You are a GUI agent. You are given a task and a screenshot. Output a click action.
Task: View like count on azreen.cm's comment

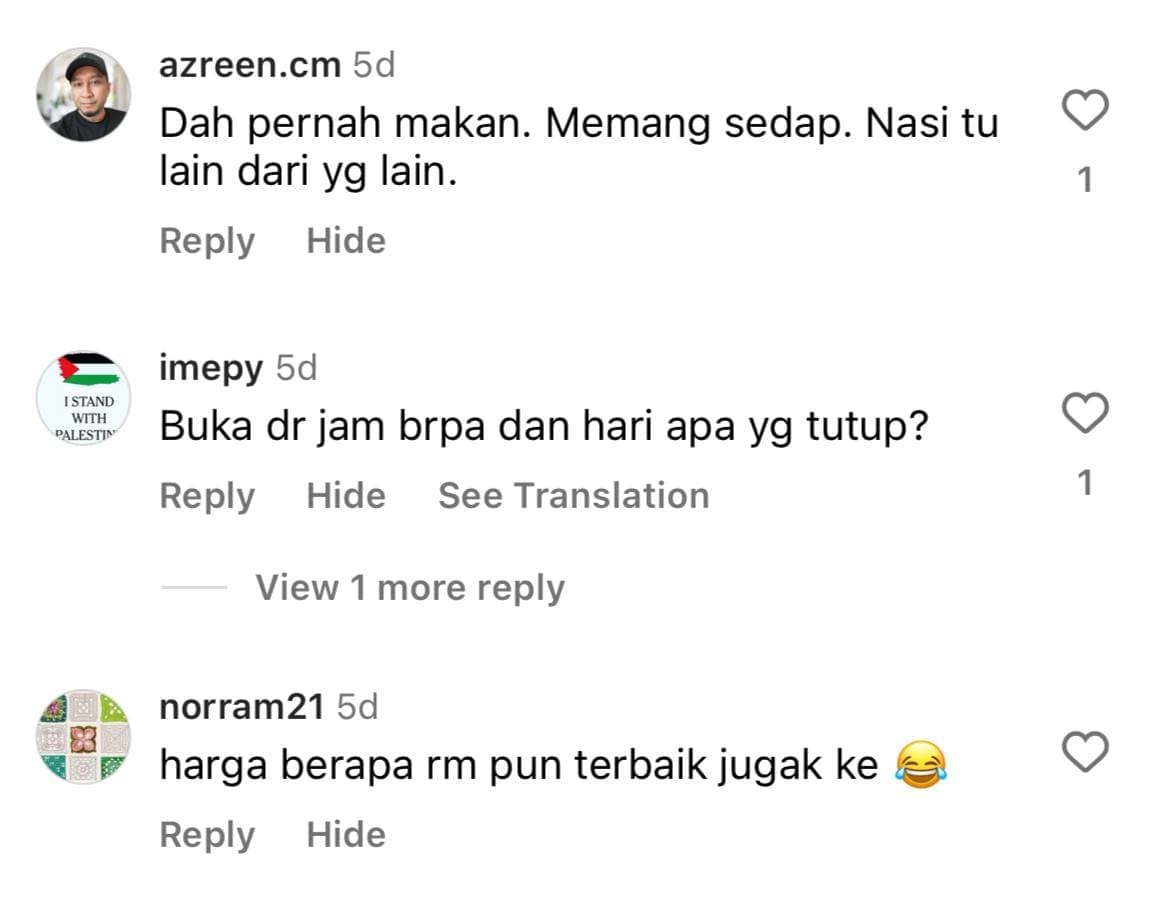coord(1085,180)
